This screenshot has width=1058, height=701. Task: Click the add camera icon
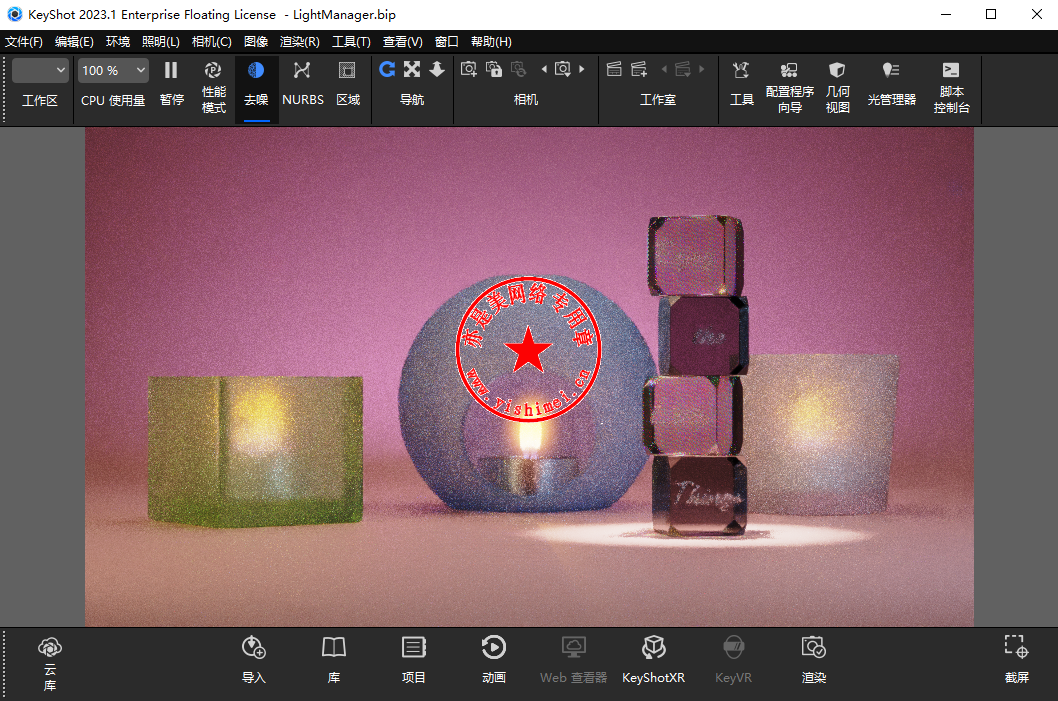(469, 69)
